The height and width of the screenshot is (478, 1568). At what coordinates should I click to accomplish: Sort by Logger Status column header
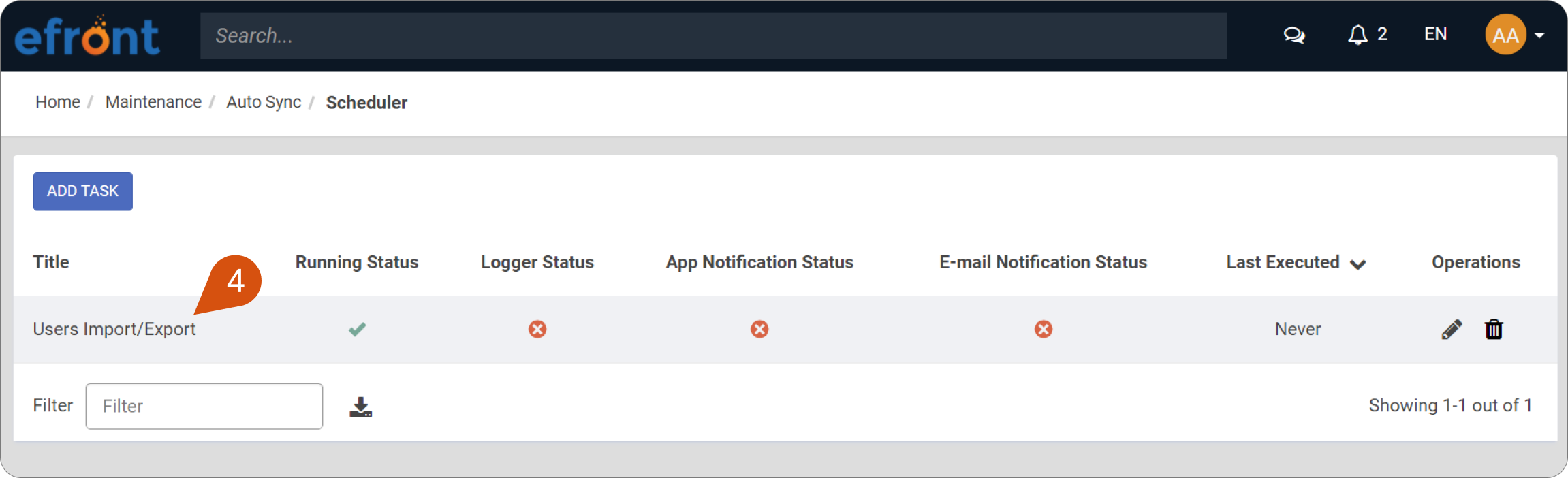[x=537, y=262]
